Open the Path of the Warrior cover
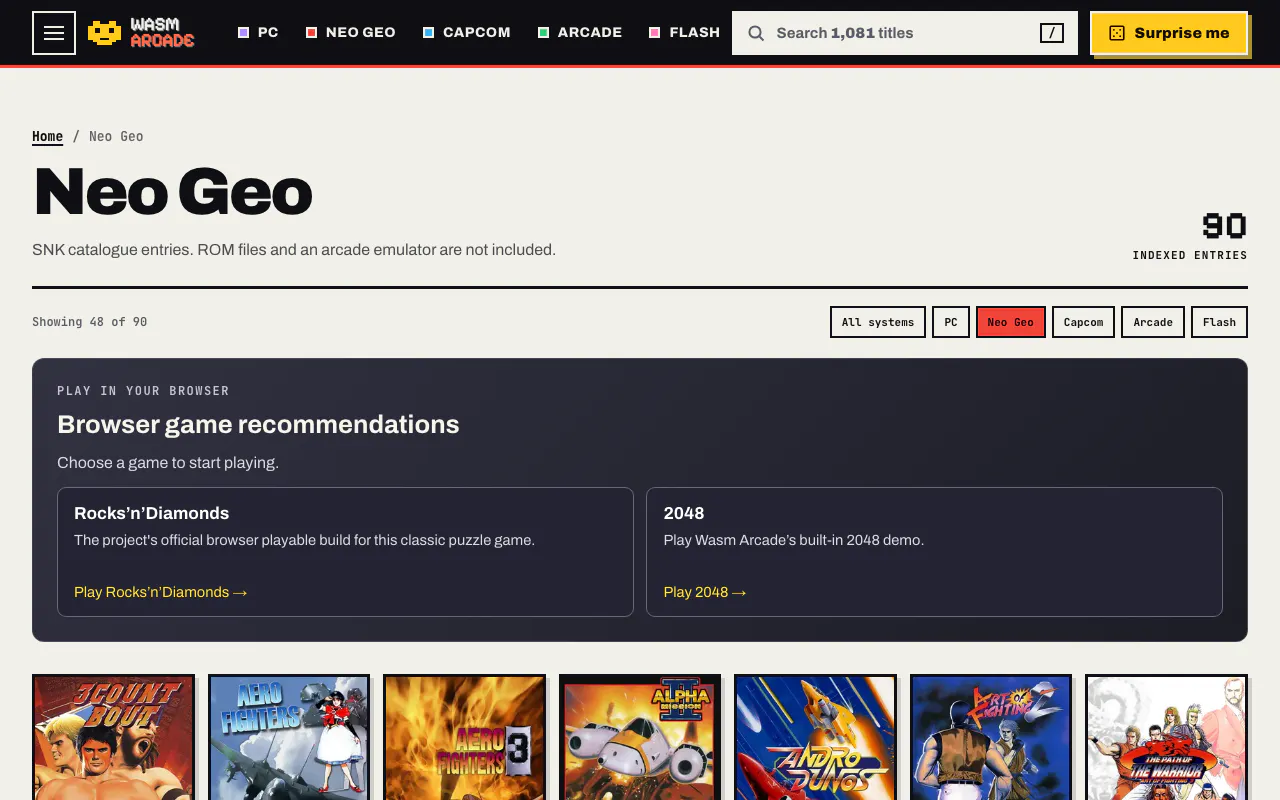Screen dimensions: 1280x800 (x=1166, y=737)
